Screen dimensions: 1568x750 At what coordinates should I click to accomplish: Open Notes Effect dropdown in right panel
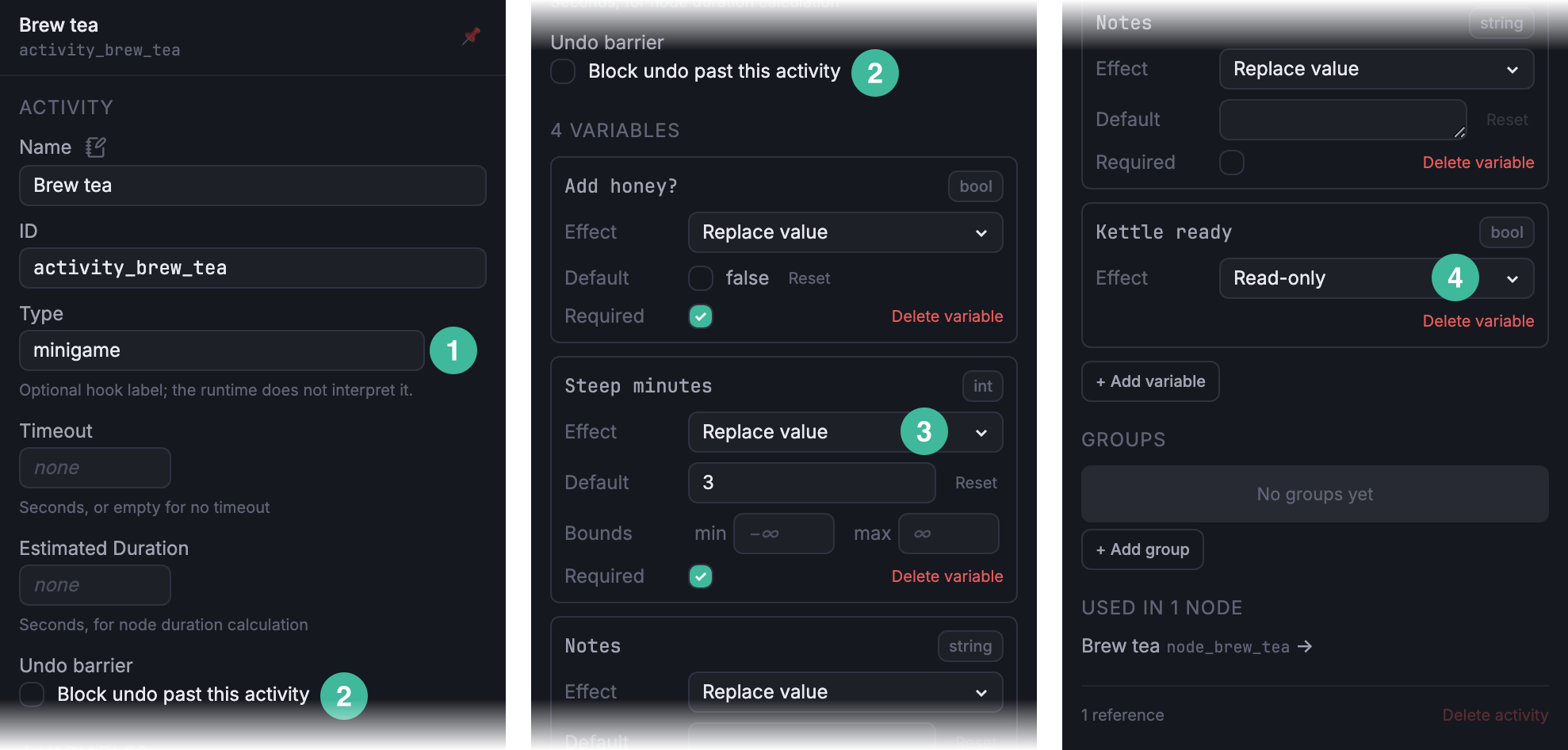pyautogui.click(x=1377, y=69)
